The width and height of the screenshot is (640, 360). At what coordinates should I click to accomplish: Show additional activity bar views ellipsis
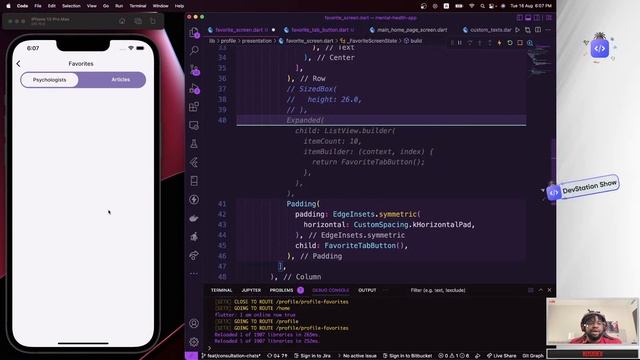tap(194, 273)
